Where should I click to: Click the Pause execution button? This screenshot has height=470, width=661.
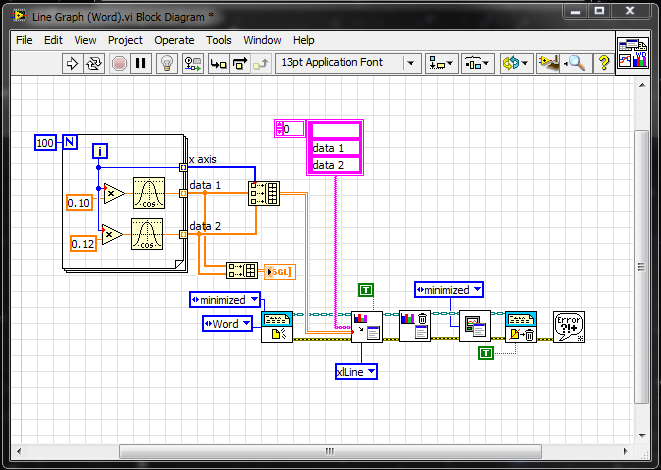141,63
